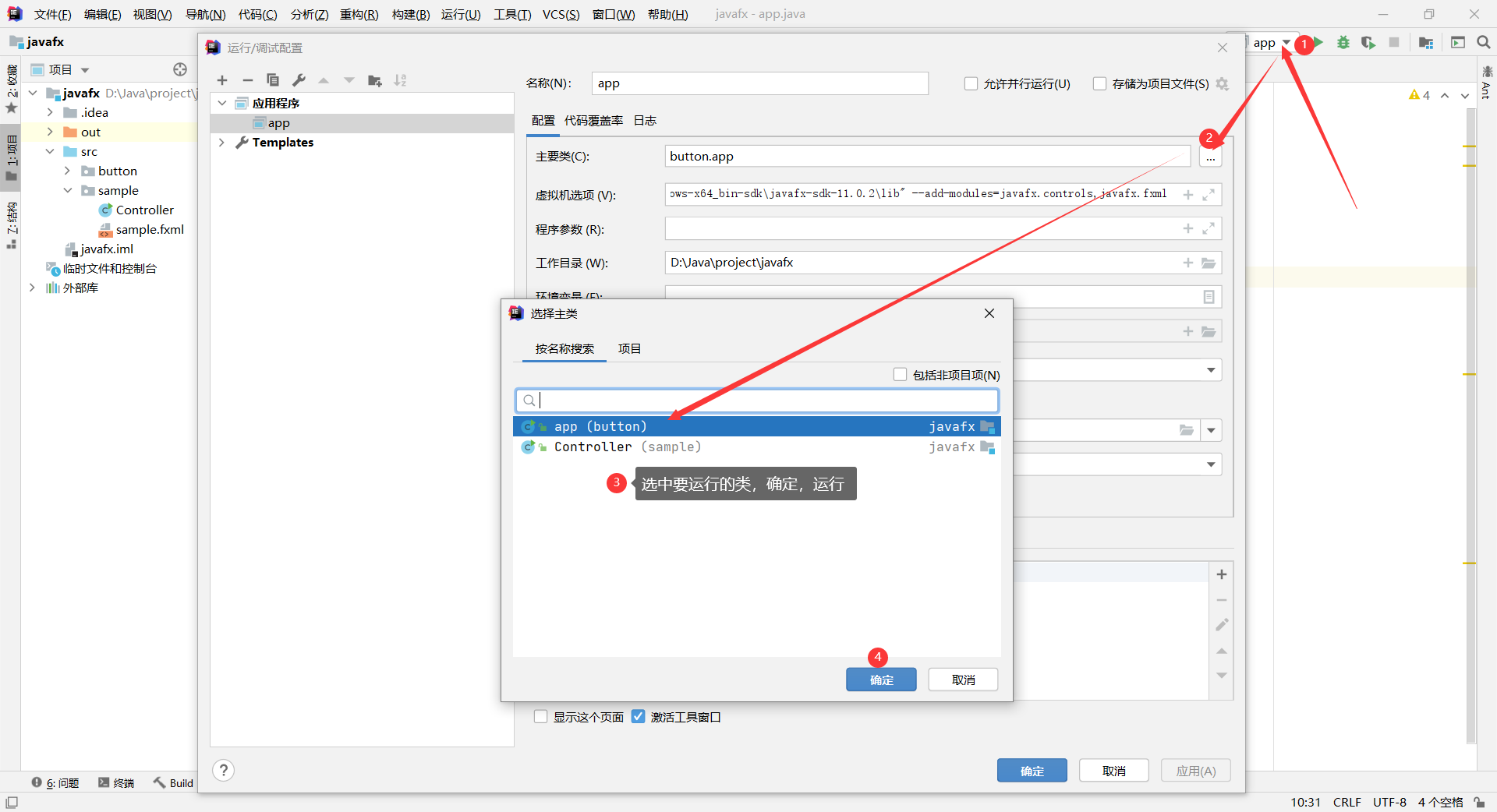Run with coverage shield icon
The image size is (1497, 812).
pos(1368,42)
